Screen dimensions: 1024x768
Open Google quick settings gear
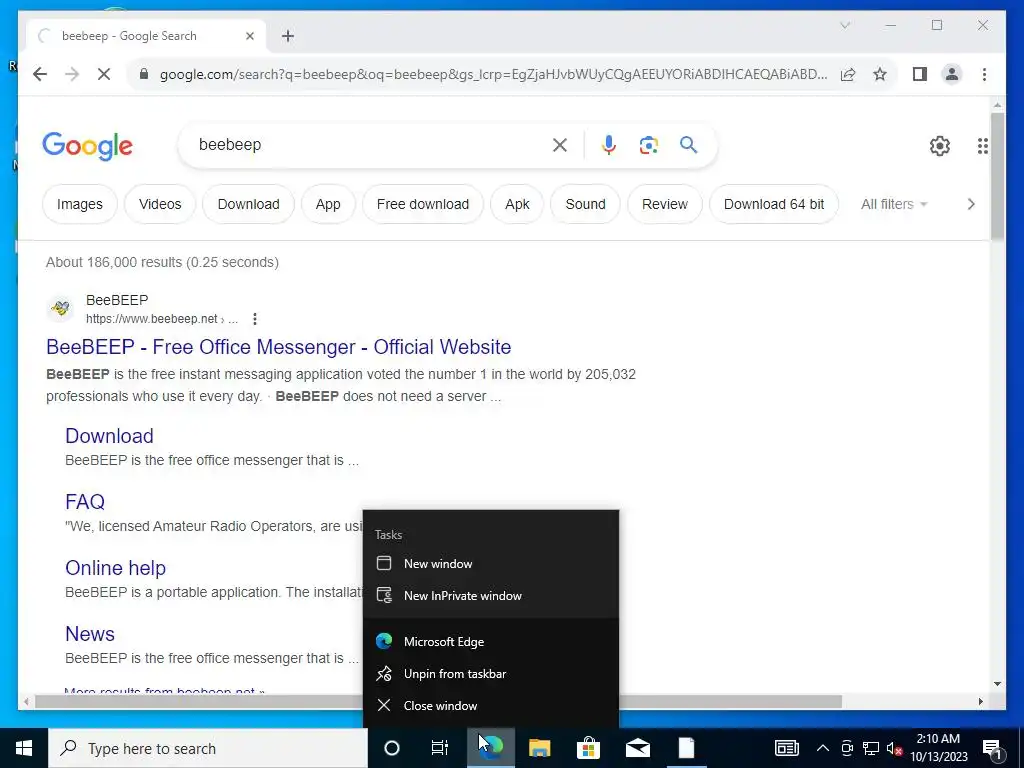point(940,146)
